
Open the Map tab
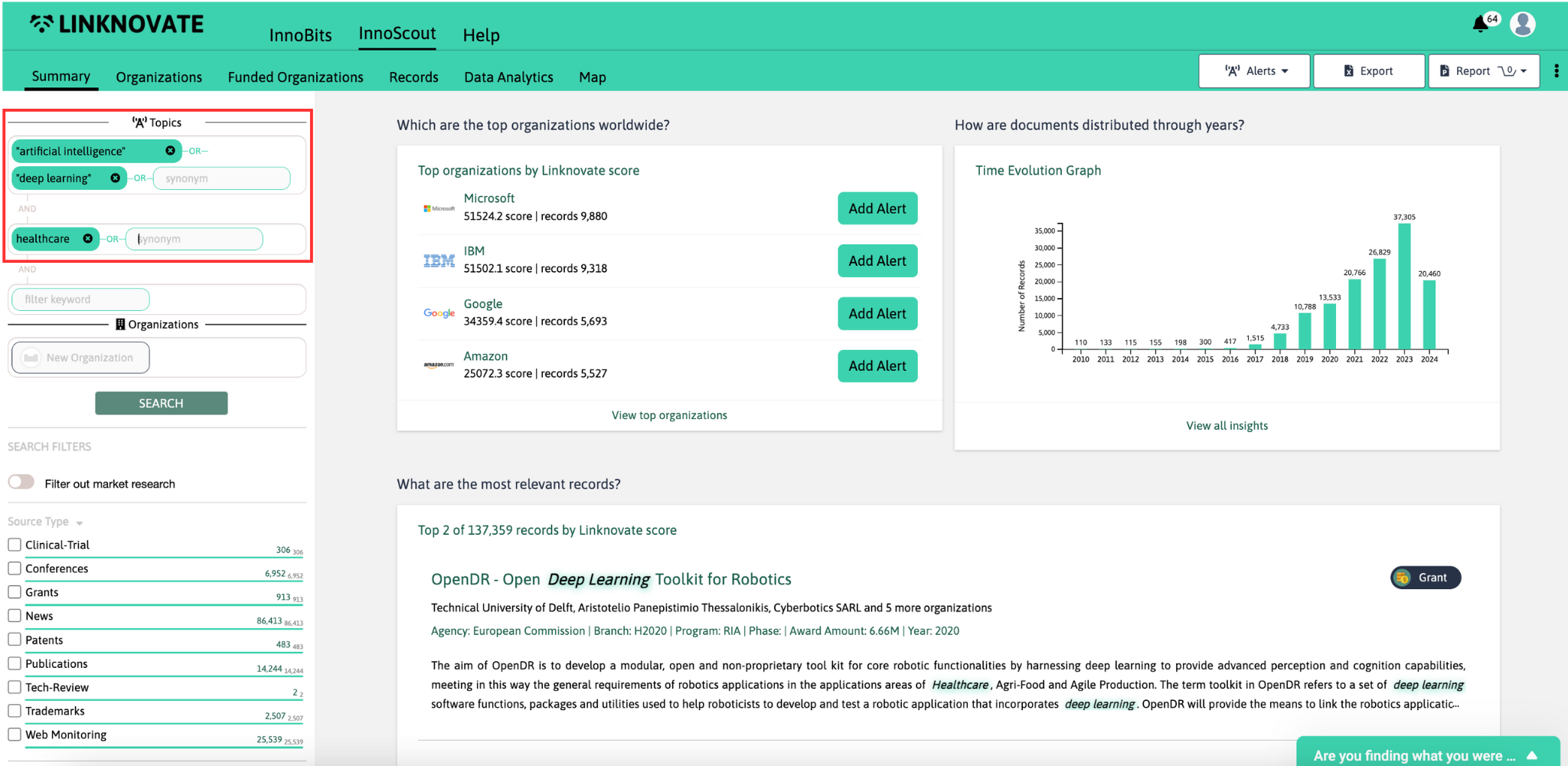click(x=593, y=77)
